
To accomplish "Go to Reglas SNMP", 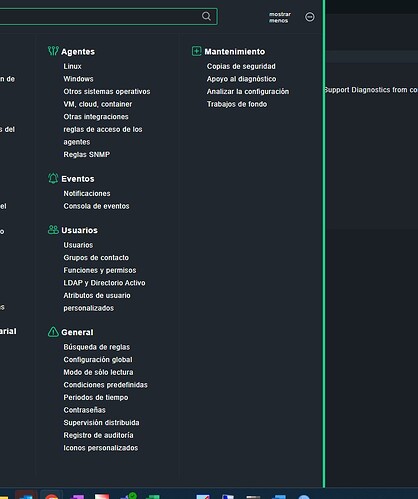I will (x=87, y=155).
